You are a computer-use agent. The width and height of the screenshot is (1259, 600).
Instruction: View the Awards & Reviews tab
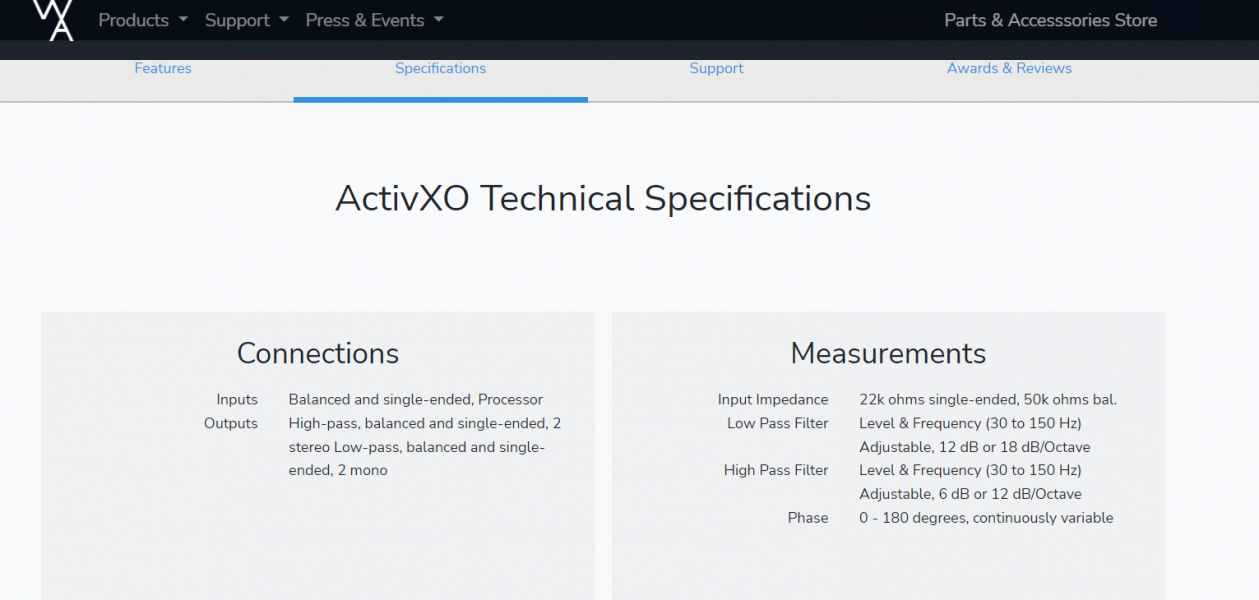pos(1009,68)
